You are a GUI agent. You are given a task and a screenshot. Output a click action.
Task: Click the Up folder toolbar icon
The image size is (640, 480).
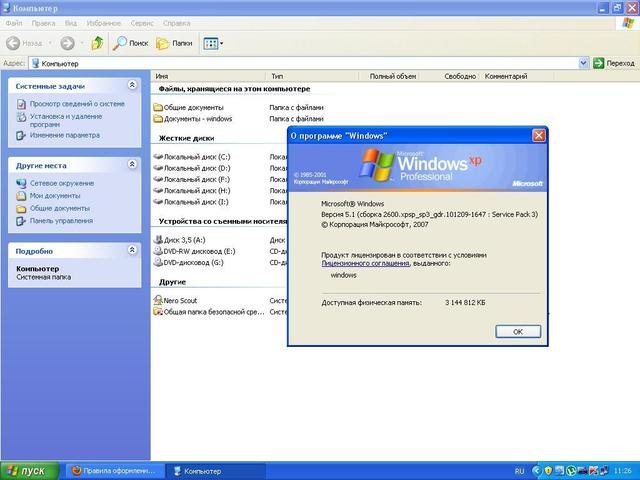(x=97, y=43)
